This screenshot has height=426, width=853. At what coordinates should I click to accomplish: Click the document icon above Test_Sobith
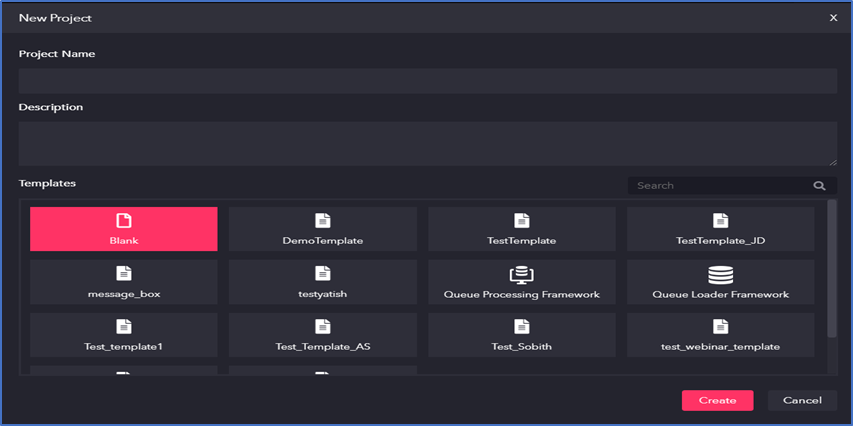[x=522, y=326]
